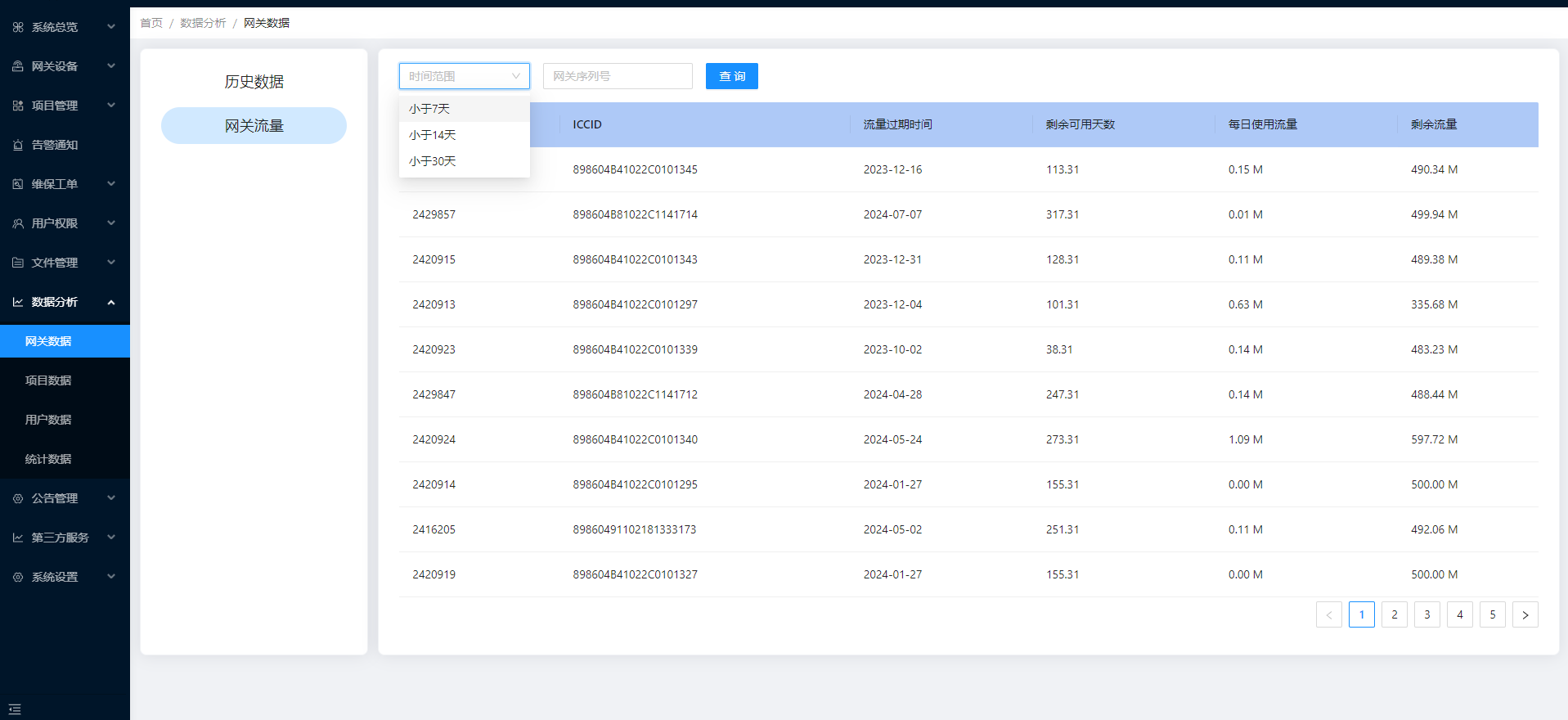The height and width of the screenshot is (720, 1568).
Task: Expand the 维保工单 menu chevron
Action: 111,184
